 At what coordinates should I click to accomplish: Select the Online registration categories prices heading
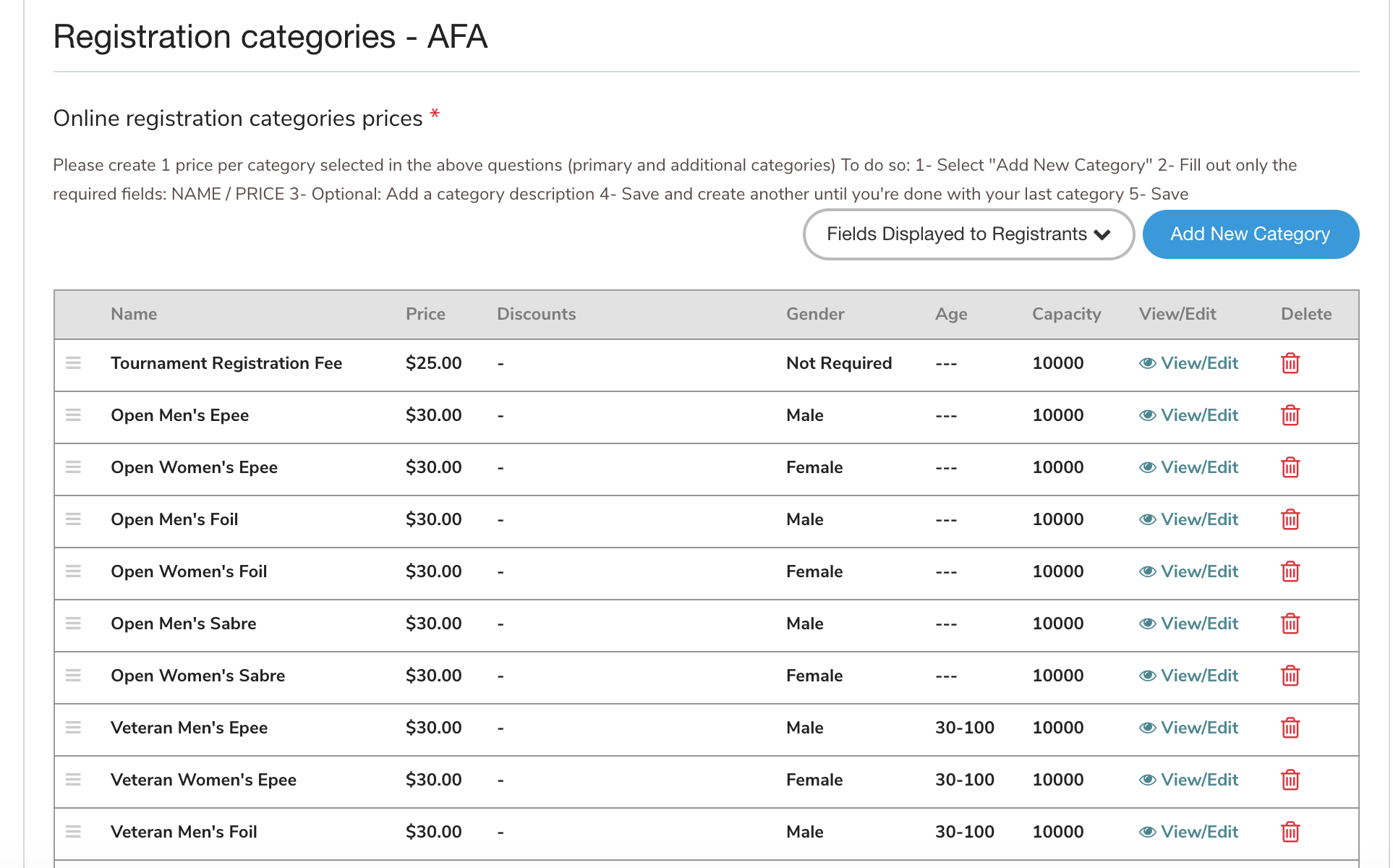[x=238, y=118]
